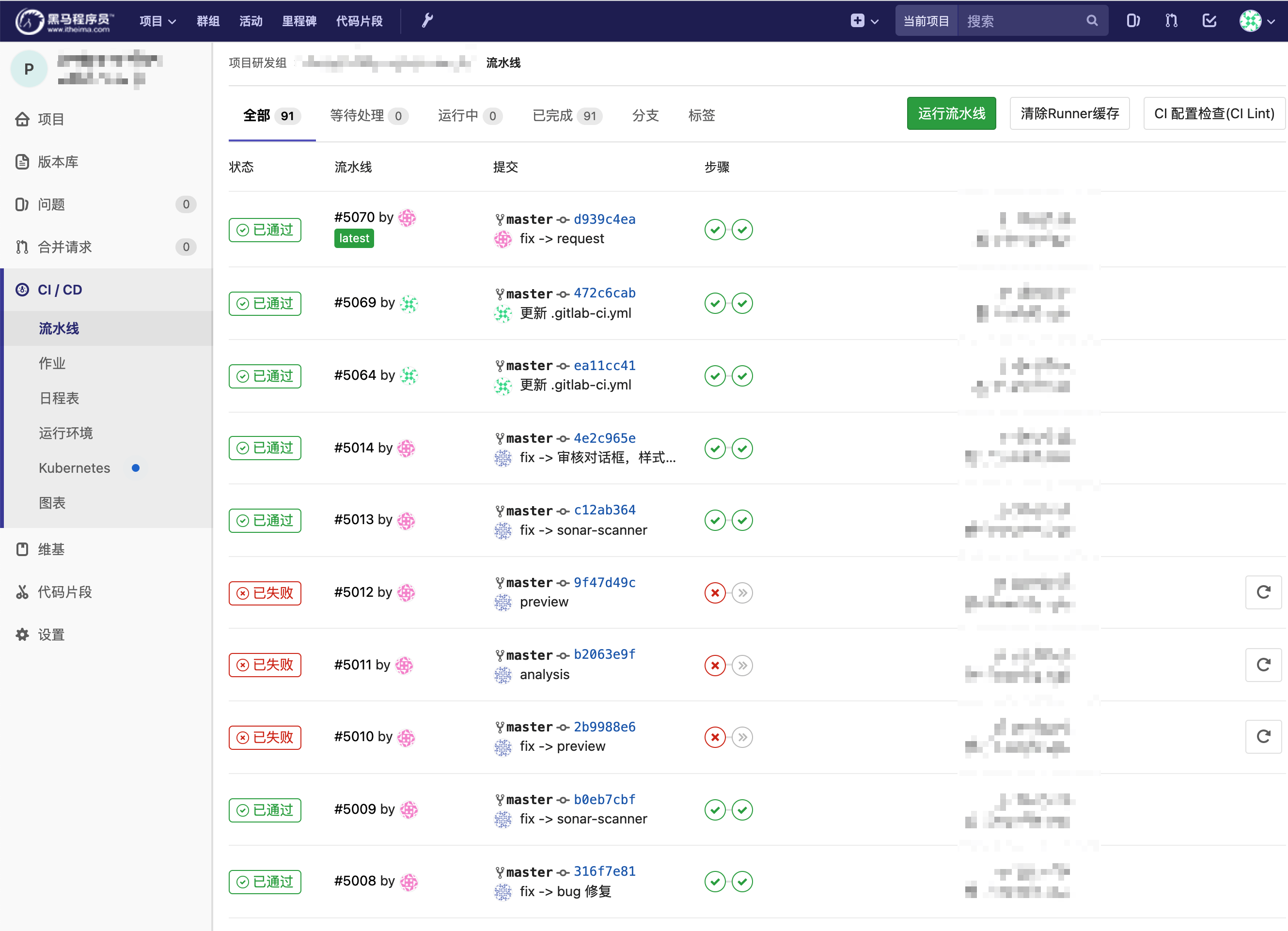Expand the new item plus dropdown
The height and width of the screenshot is (931, 1288).
point(864,21)
